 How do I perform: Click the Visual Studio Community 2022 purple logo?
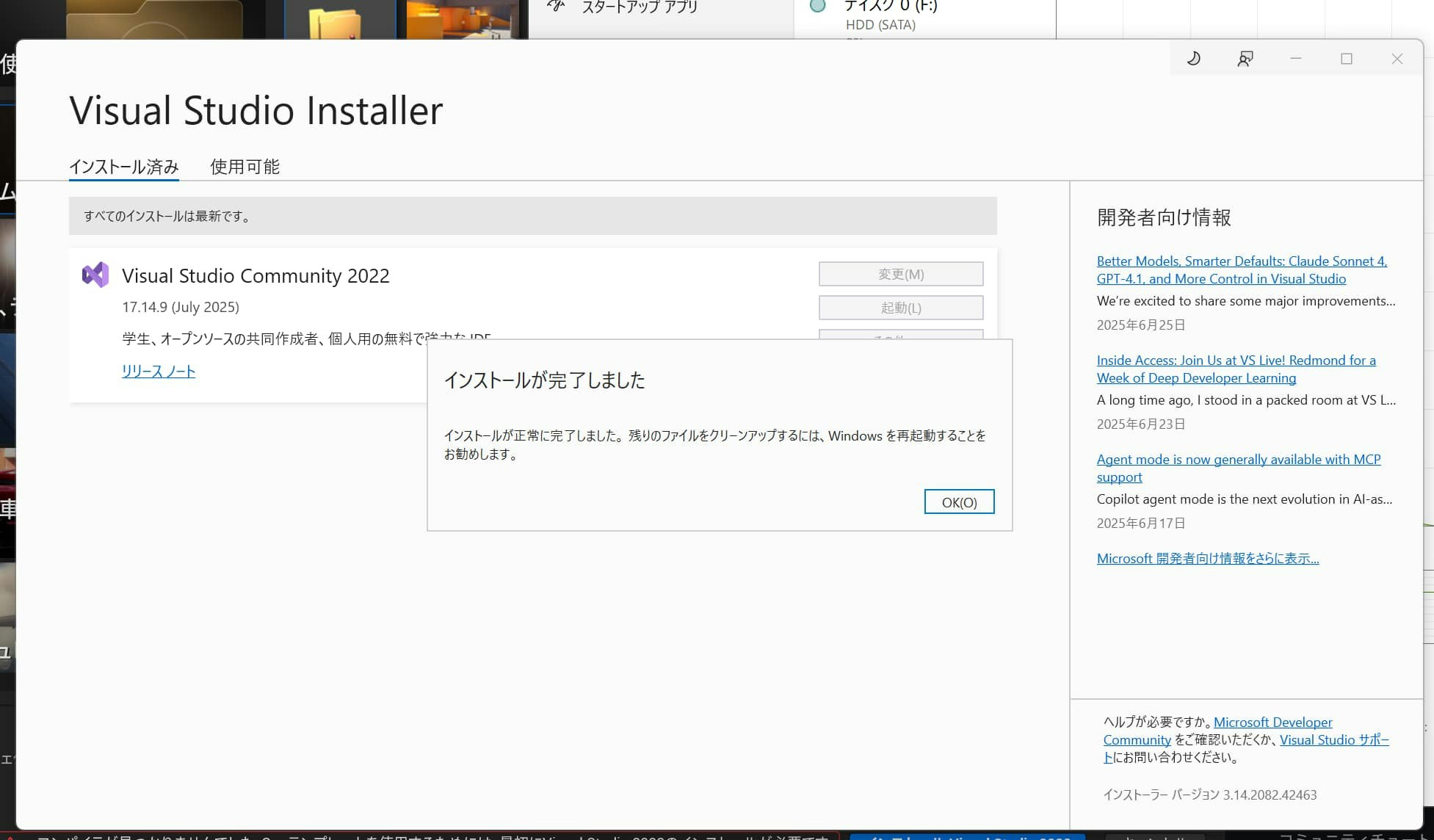point(94,275)
